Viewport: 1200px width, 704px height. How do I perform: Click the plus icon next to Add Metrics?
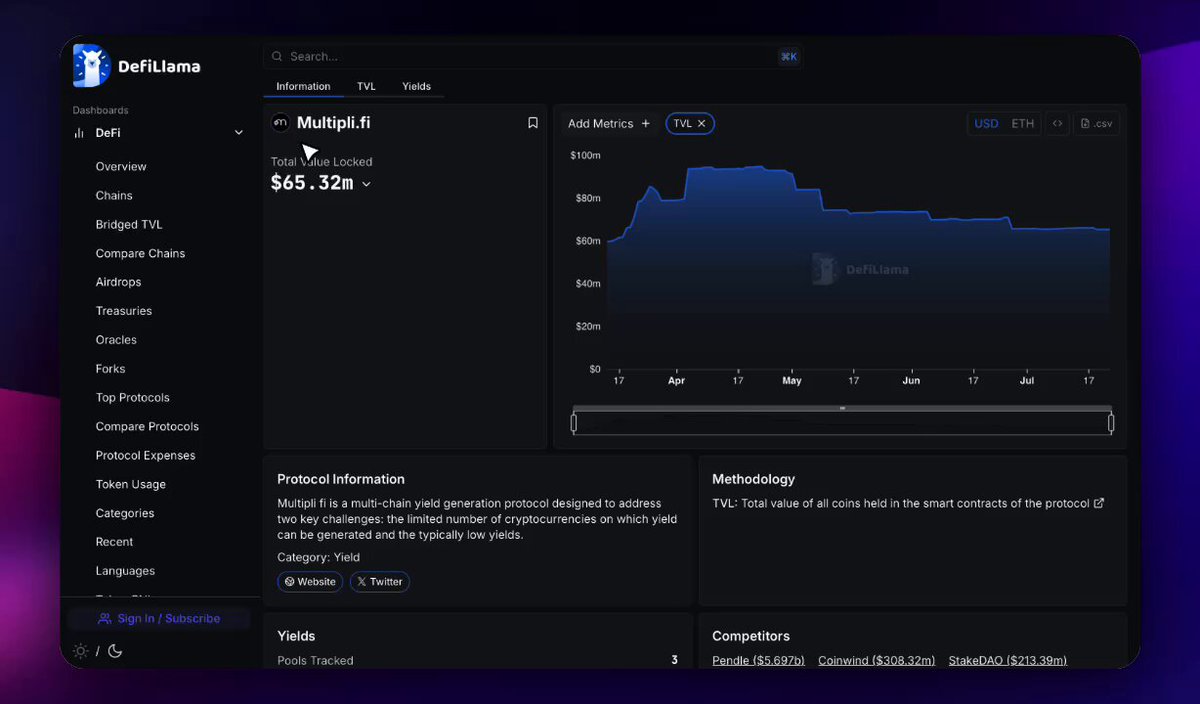pyautogui.click(x=646, y=124)
